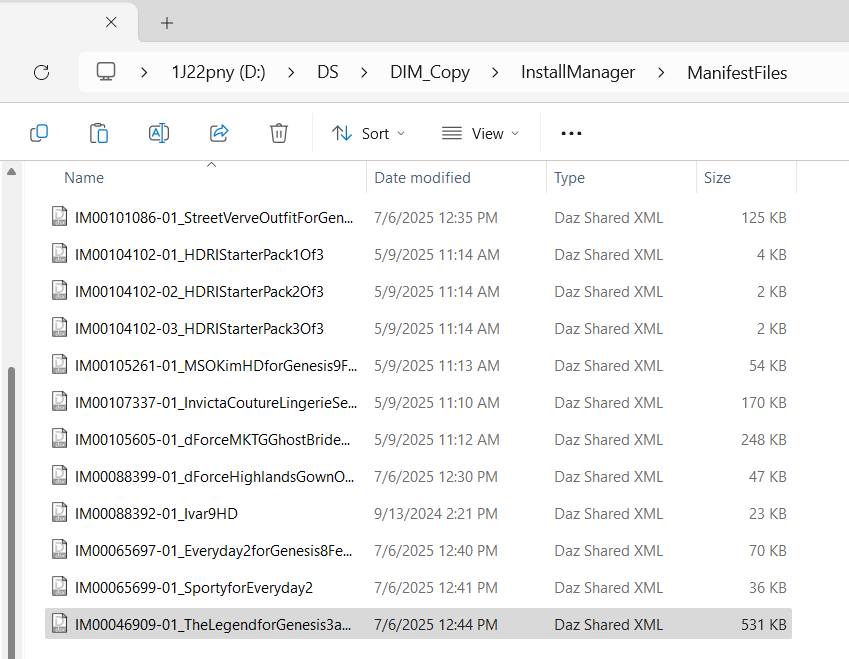The image size is (849, 659).
Task: Click the This PC monitor icon
Action: point(106,71)
